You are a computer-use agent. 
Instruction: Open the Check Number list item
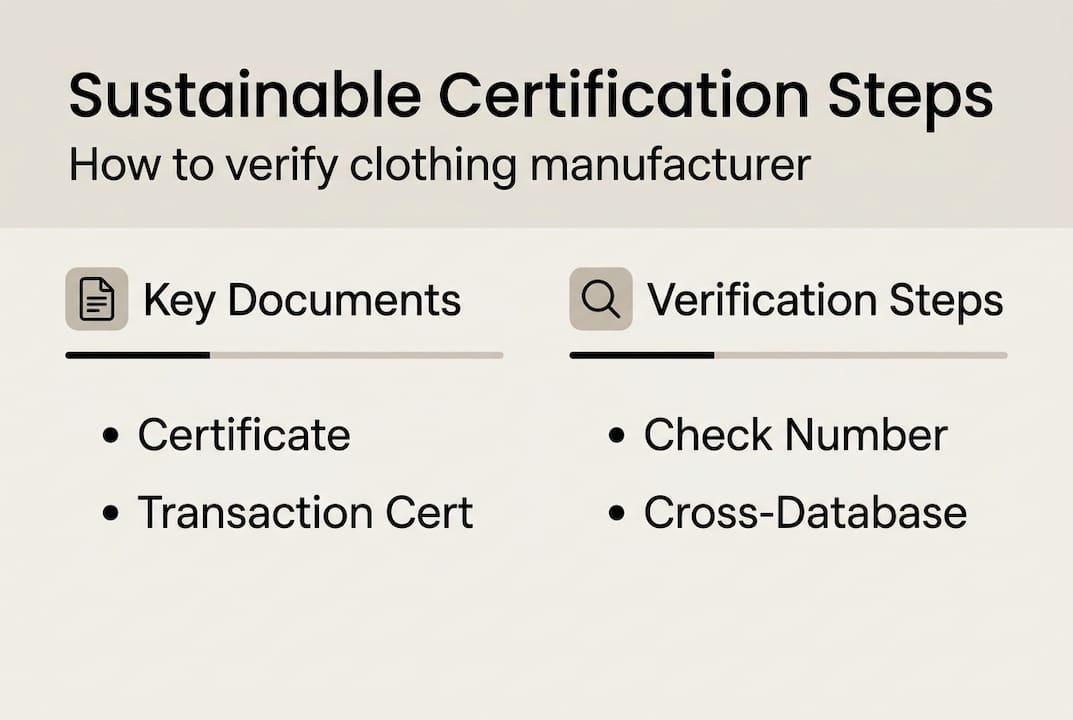795,435
